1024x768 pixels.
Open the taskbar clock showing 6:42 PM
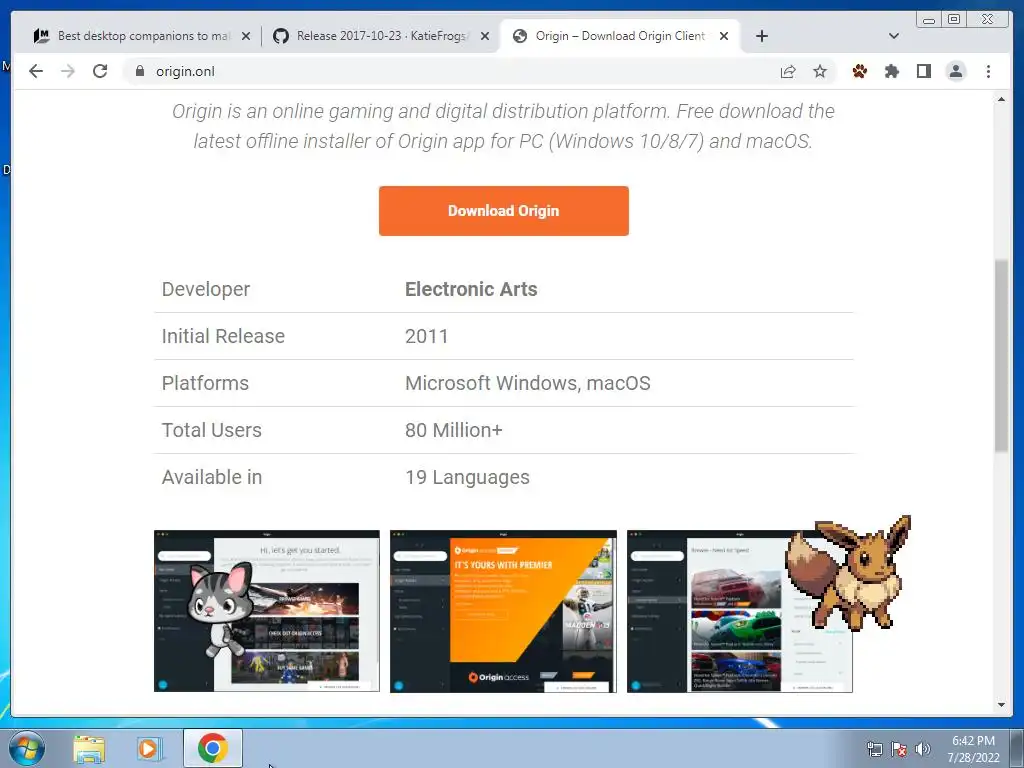point(973,749)
